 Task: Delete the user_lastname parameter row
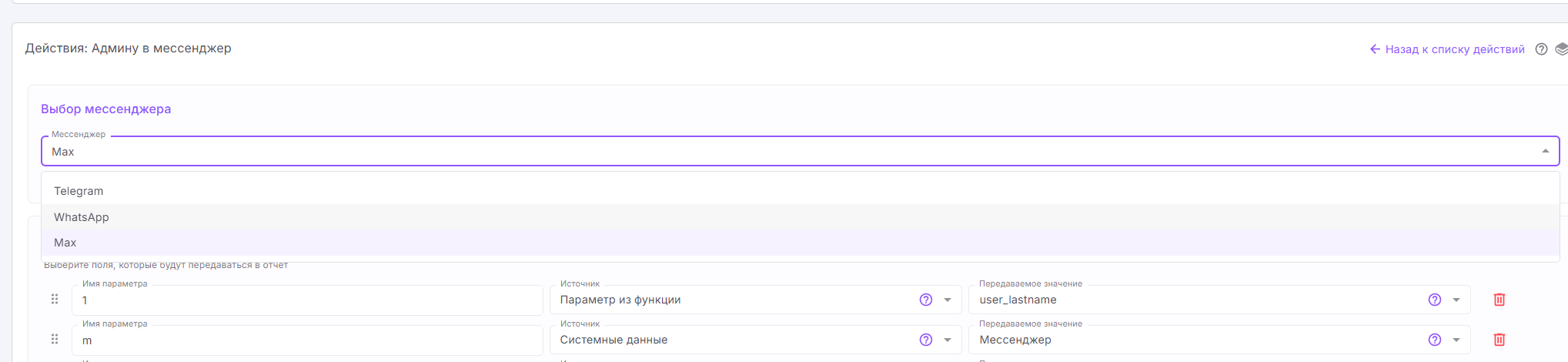[1499, 300]
